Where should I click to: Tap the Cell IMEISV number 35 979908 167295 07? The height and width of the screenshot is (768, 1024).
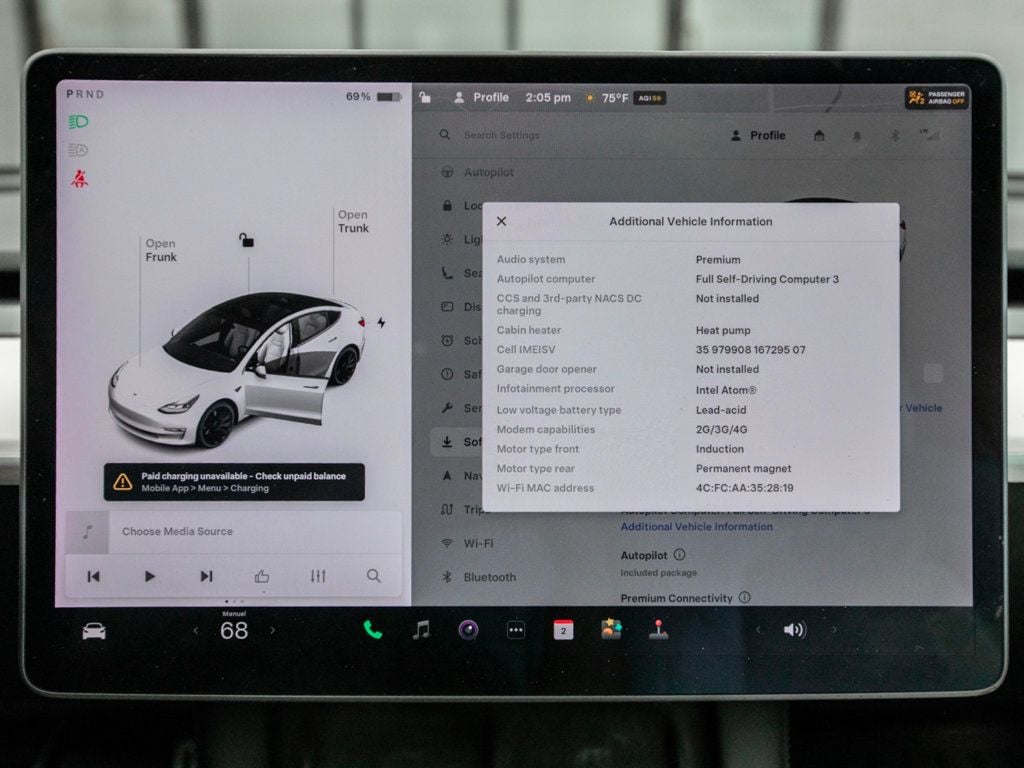[x=750, y=349]
